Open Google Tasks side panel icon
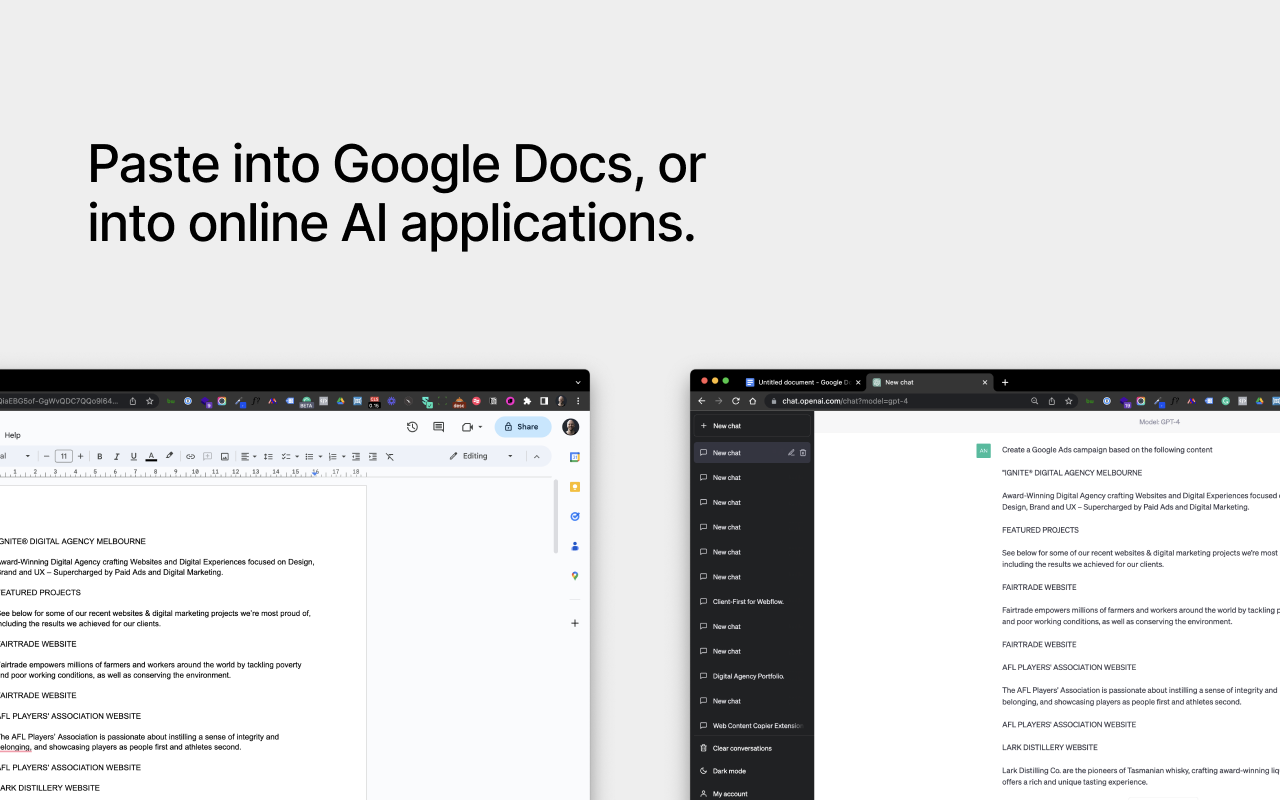Image resolution: width=1280 pixels, height=800 pixels. pyautogui.click(x=575, y=517)
